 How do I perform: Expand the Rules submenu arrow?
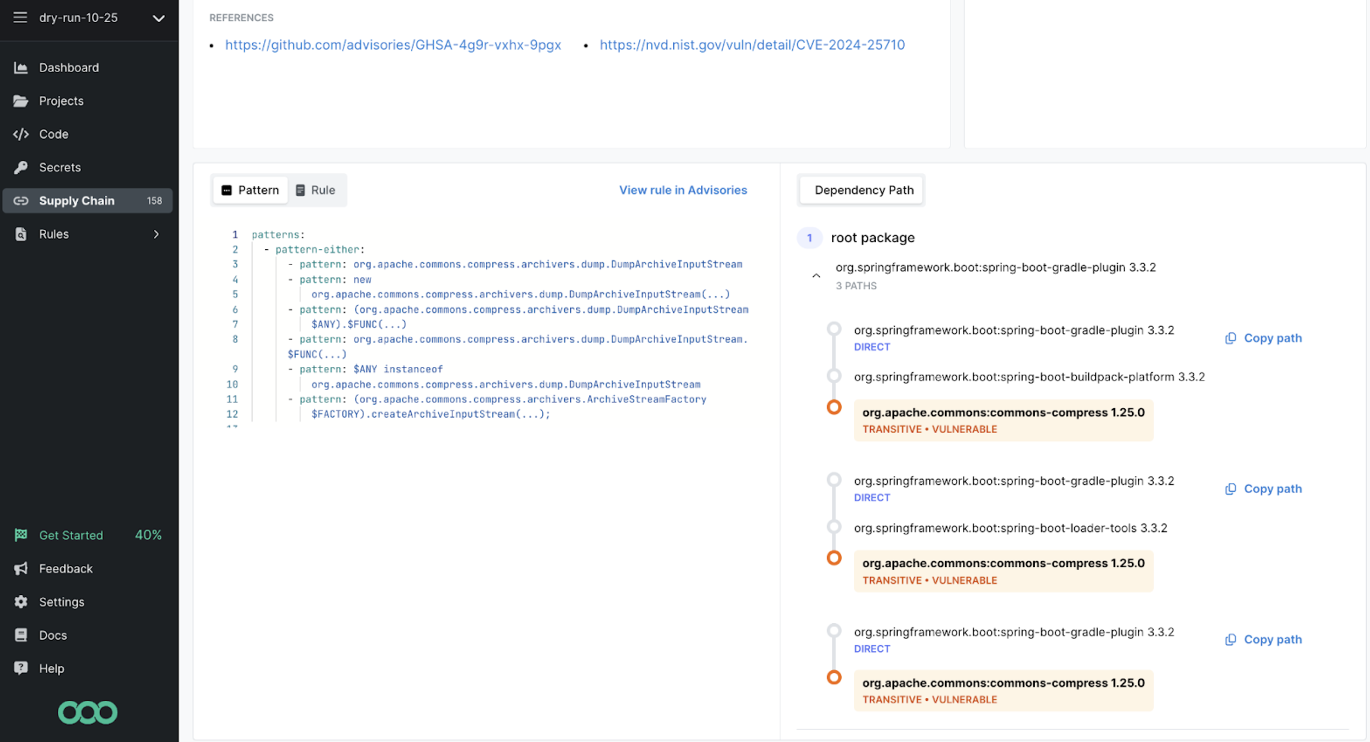156,234
